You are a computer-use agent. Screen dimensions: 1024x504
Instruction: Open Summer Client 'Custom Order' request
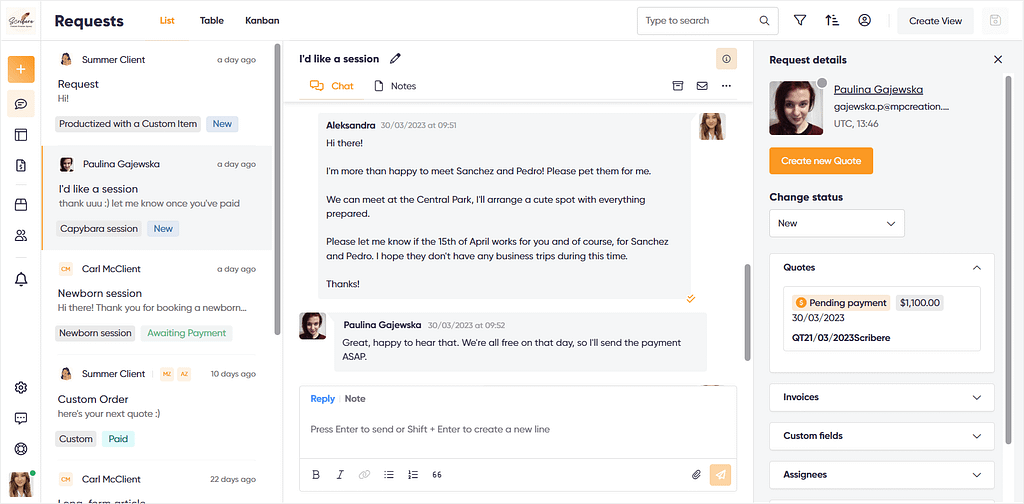(x=157, y=407)
